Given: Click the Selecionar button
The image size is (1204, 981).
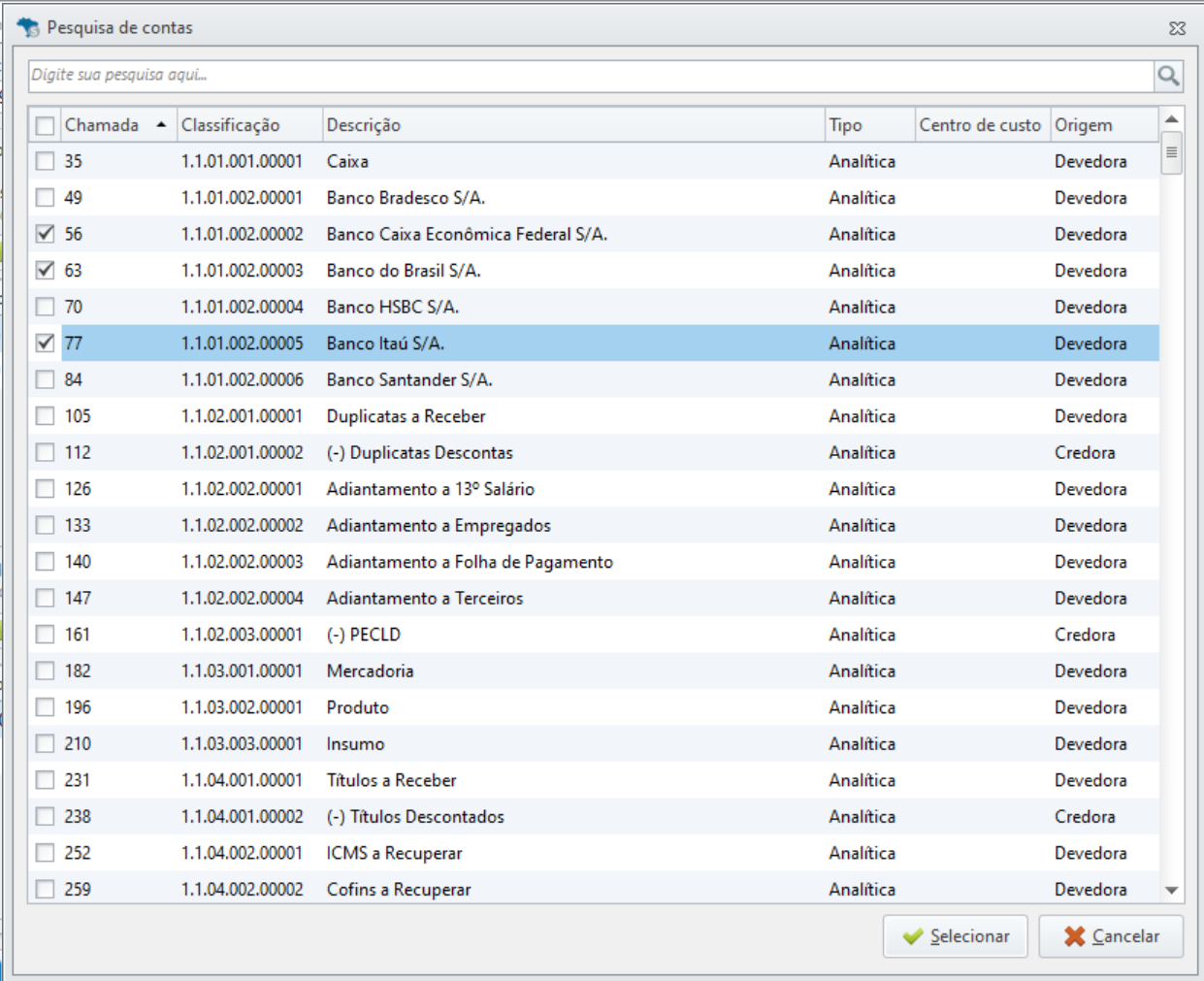Looking at the screenshot, I should [955, 936].
